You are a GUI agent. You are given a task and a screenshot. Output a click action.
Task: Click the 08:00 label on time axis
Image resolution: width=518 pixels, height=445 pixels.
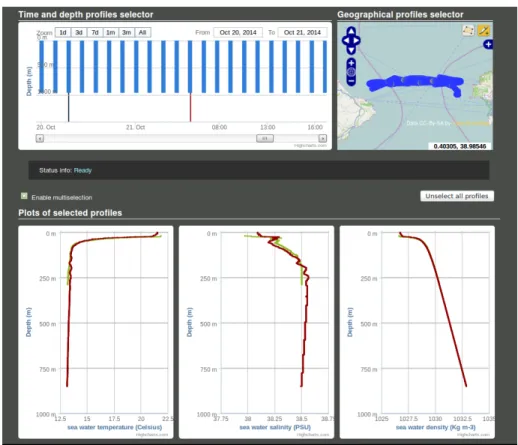(219, 127)
